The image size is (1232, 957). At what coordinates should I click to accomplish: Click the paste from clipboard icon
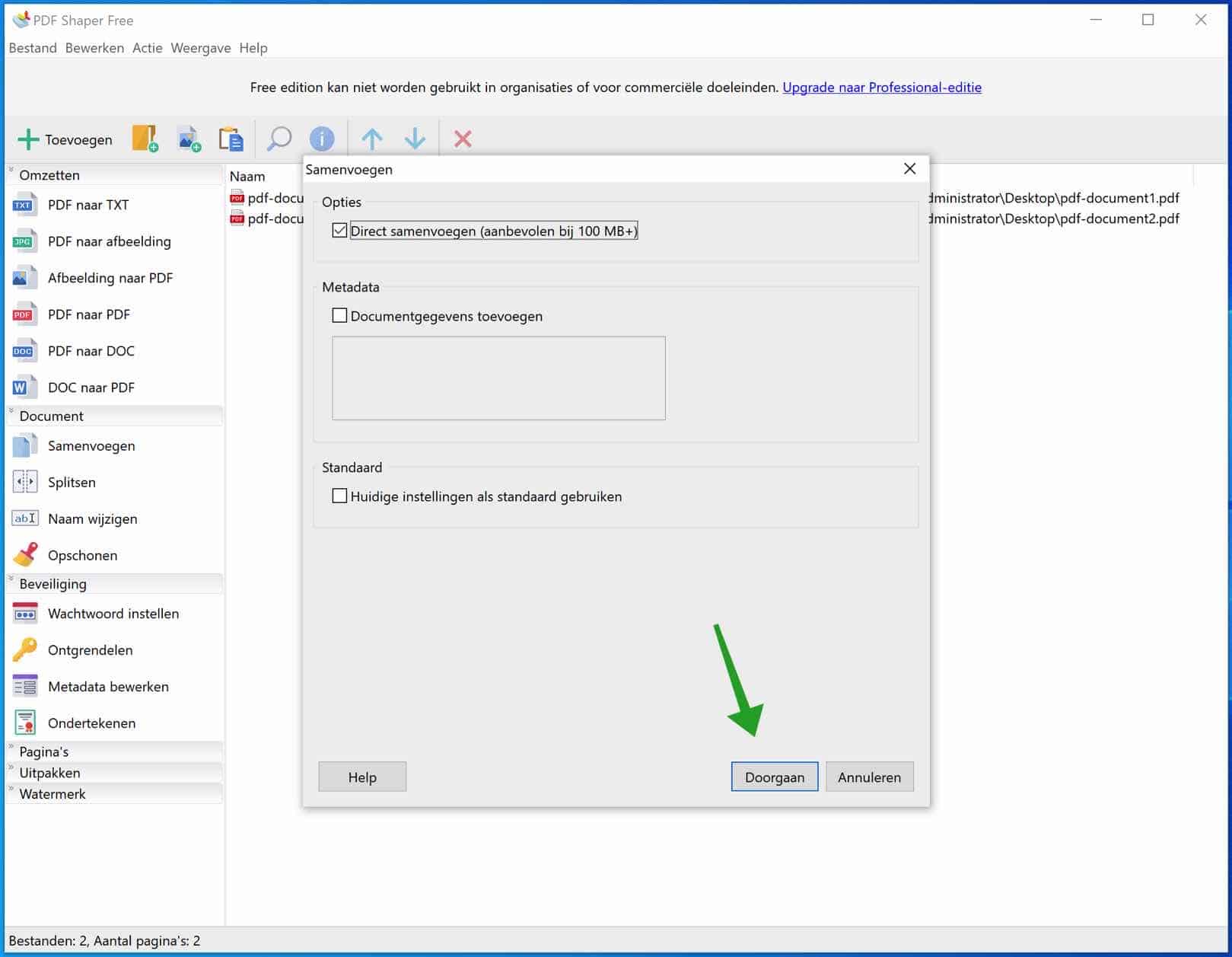(231, 139)
